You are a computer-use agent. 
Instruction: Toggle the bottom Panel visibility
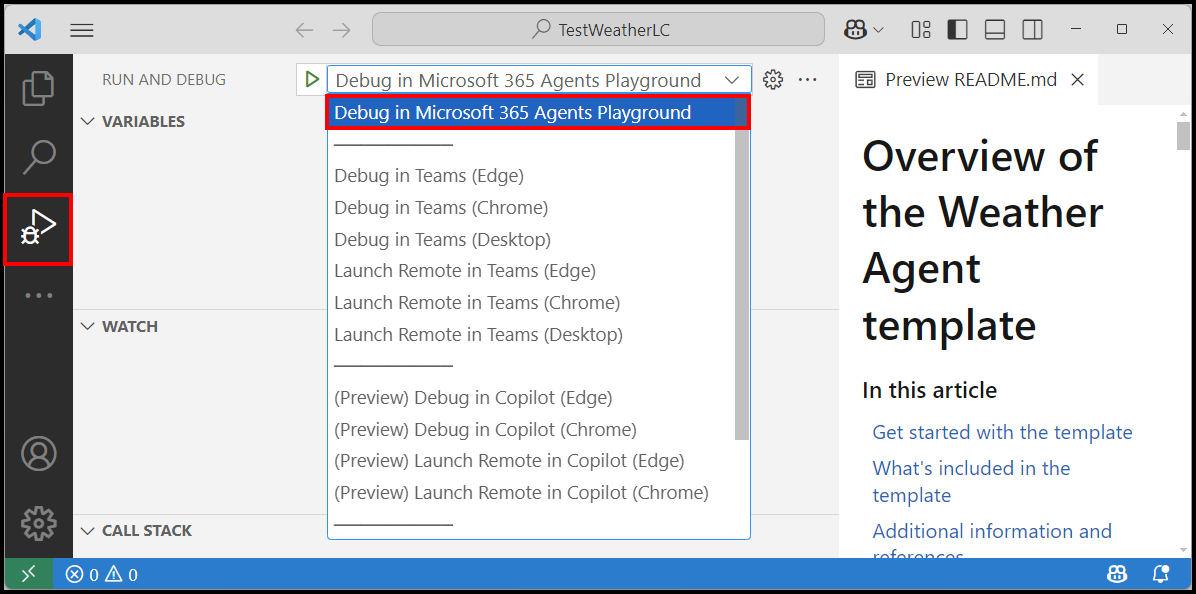[x=994, y=29]
